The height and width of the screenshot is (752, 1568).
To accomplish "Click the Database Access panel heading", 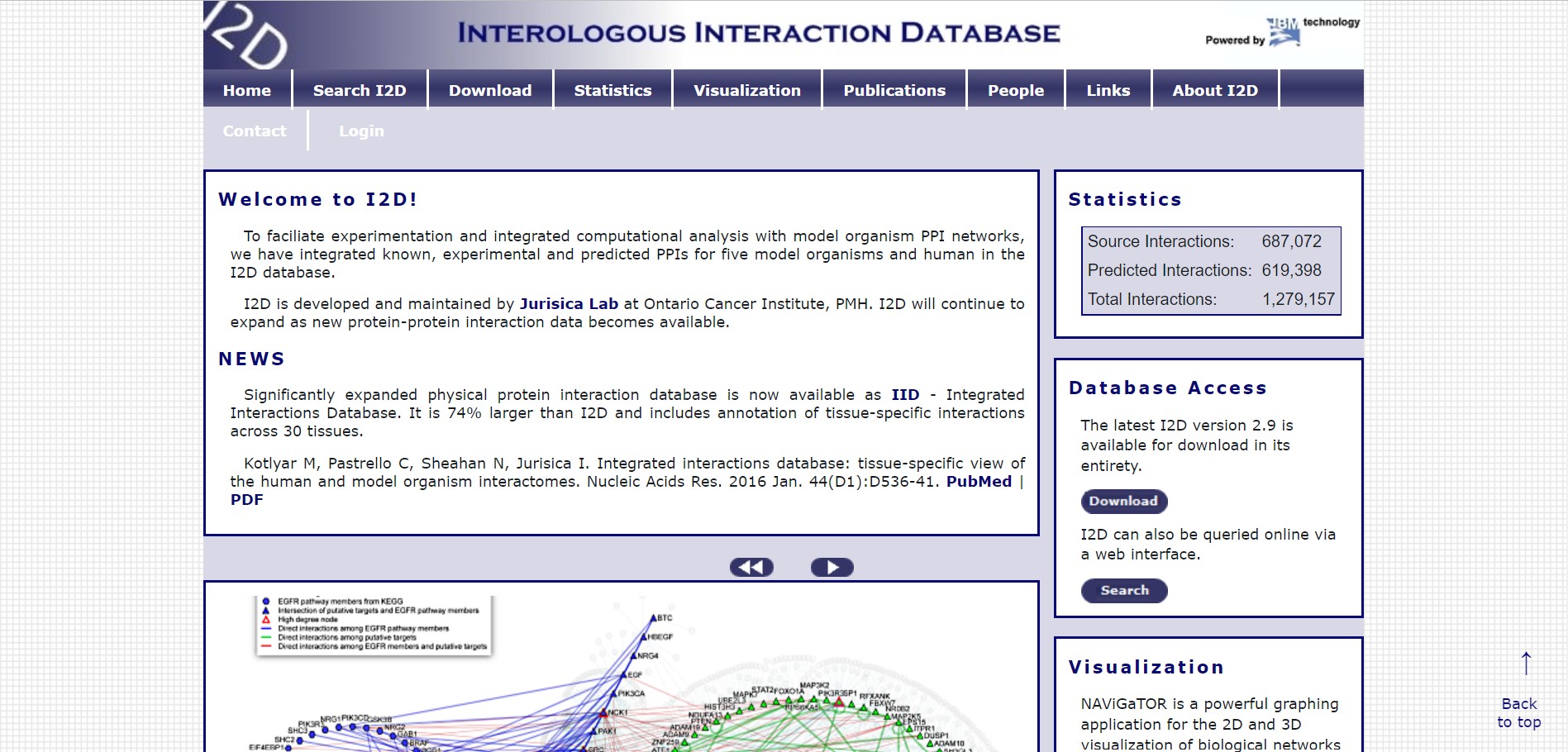I will [x=1167, y=388].
